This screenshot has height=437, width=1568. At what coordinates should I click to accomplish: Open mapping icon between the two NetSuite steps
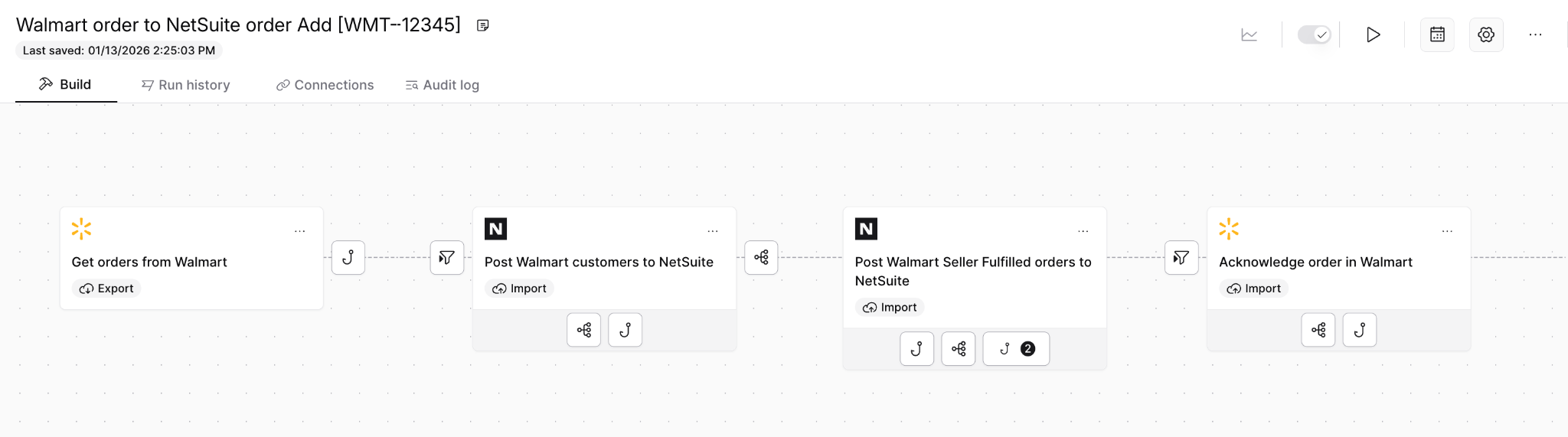[762, 257]
